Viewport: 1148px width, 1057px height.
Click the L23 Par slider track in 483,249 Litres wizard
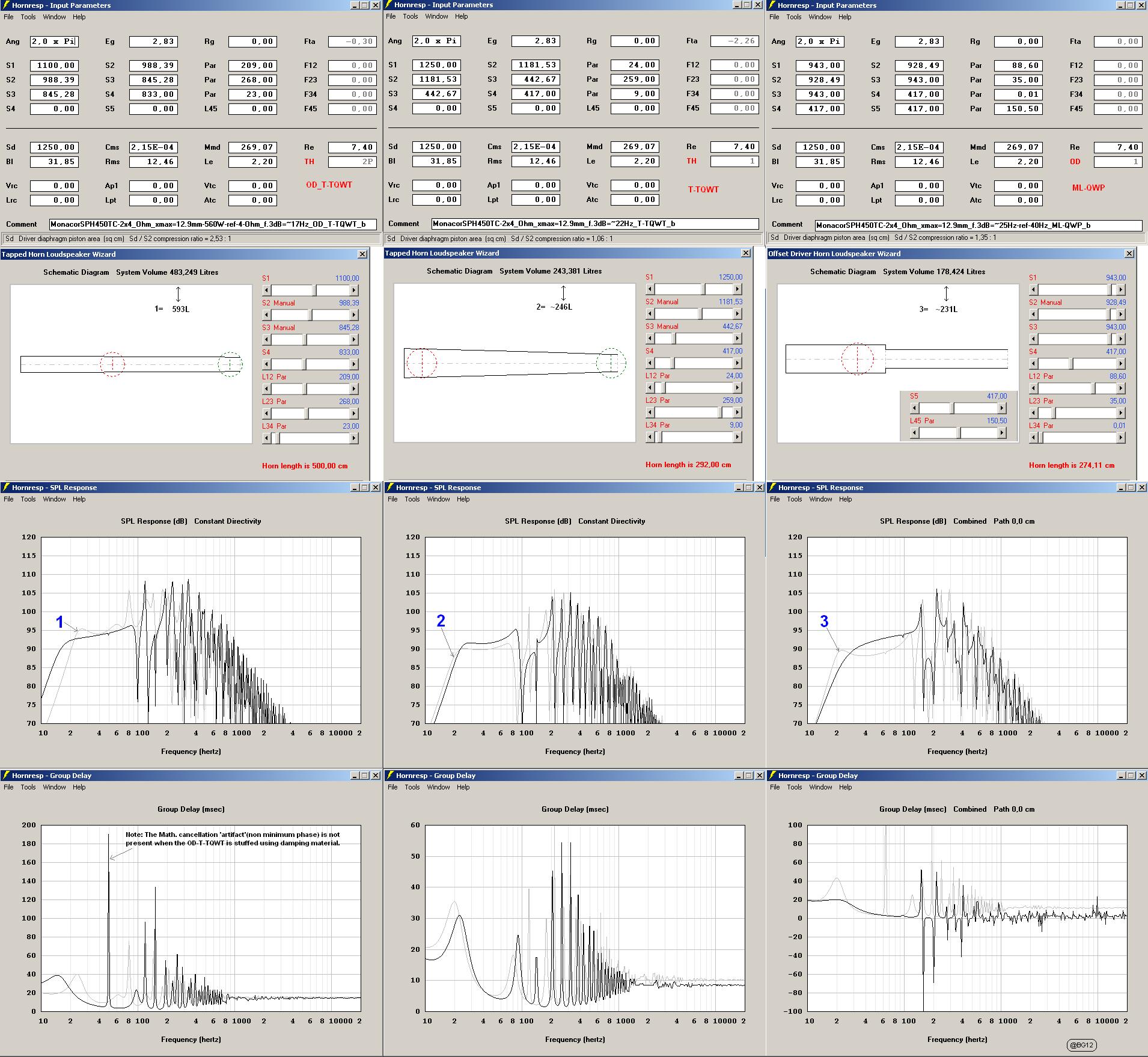pos(311,414)
